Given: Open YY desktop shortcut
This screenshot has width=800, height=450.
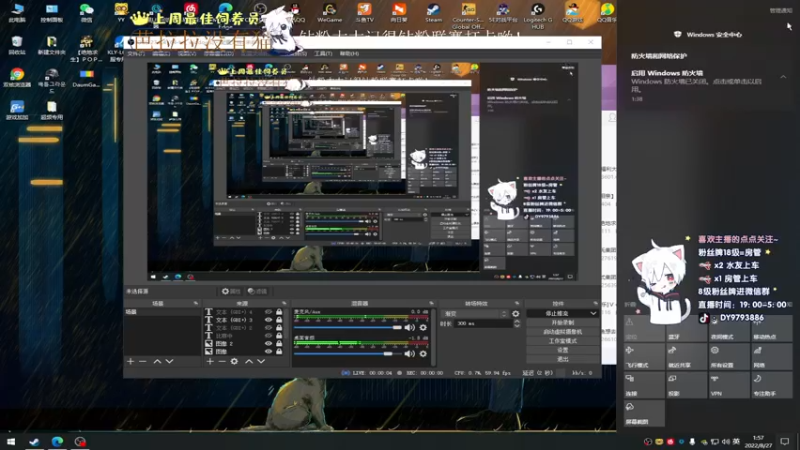Looking at the screenshot, I should (121, 12).
